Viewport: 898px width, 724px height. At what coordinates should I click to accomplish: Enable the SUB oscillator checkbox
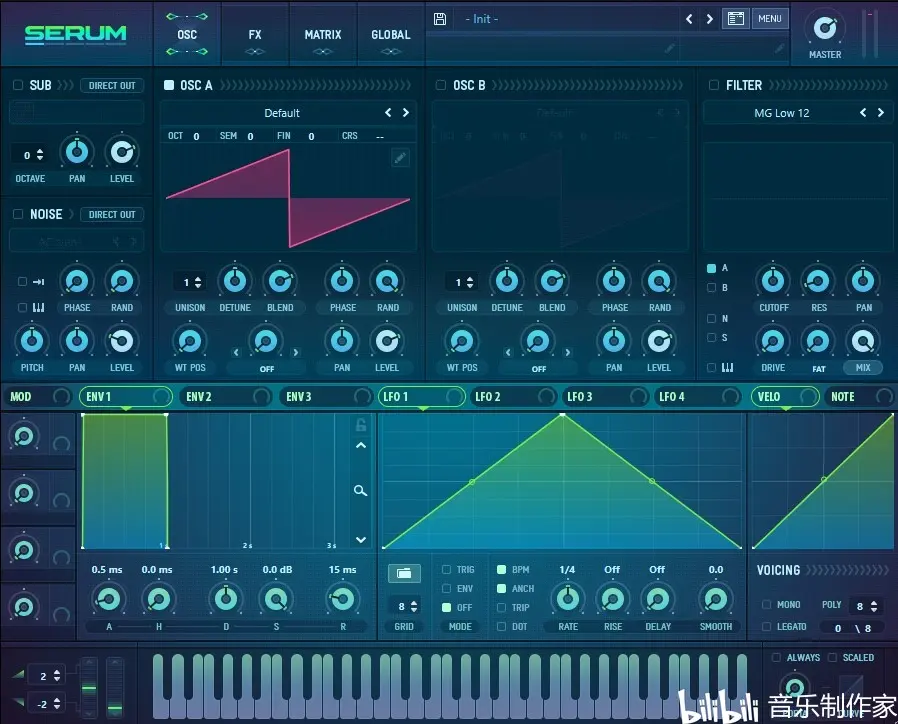[18, 85]
